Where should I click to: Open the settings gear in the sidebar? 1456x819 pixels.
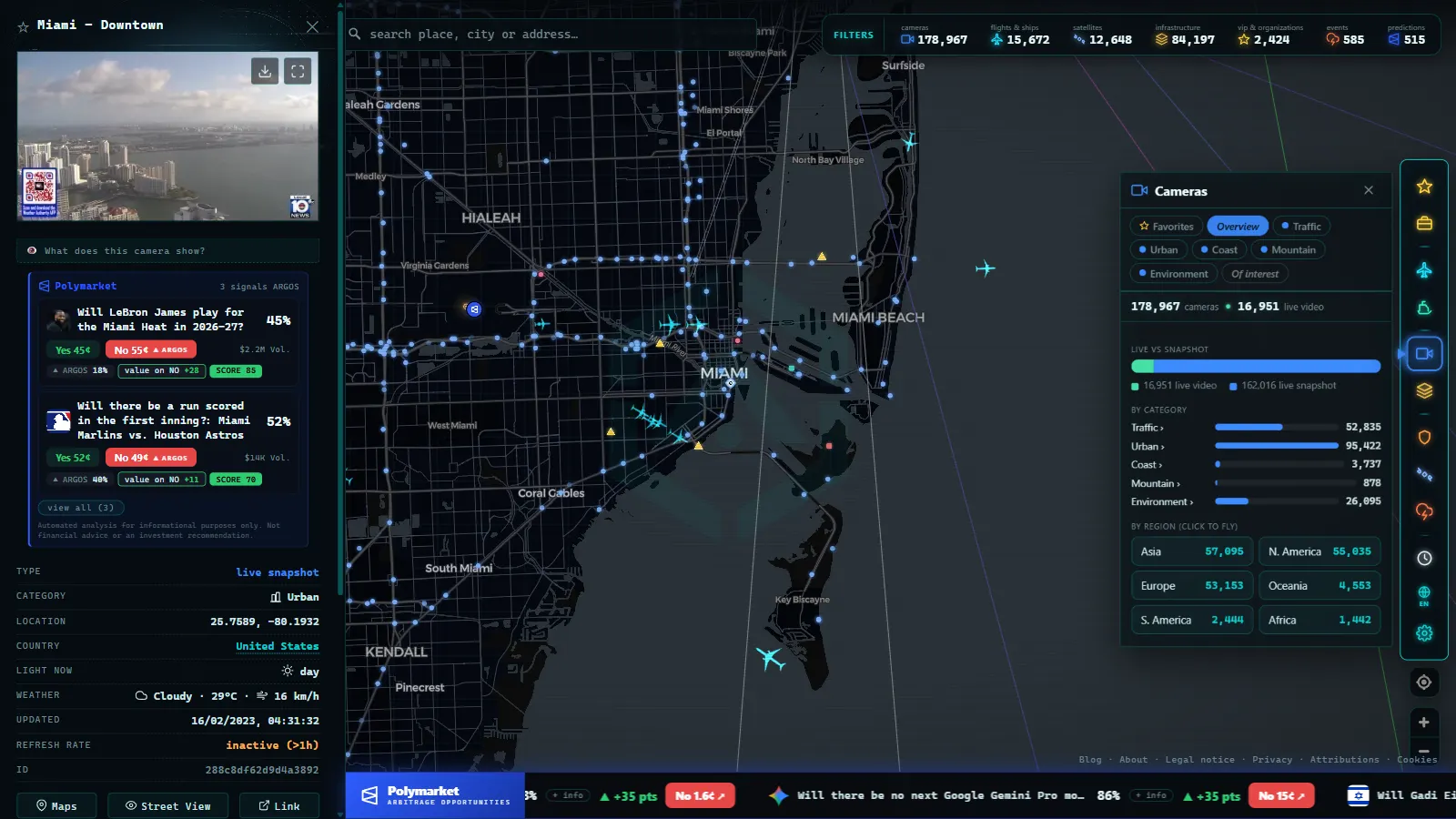(x=1424, y=633)
